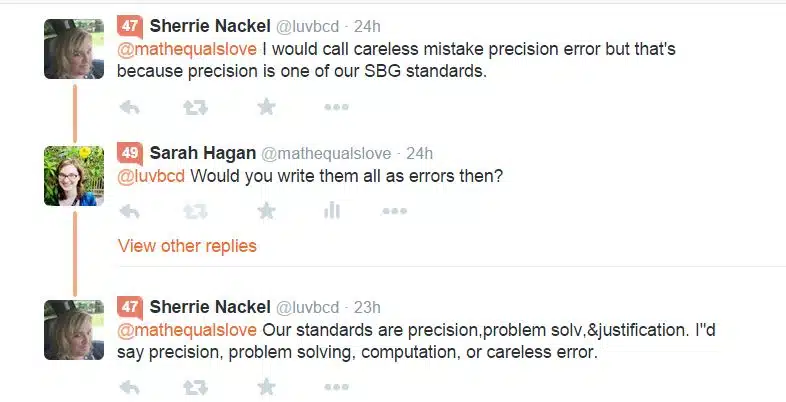Favorite the 23h tweet with star
Screen dimensions: 786x402
266,386
